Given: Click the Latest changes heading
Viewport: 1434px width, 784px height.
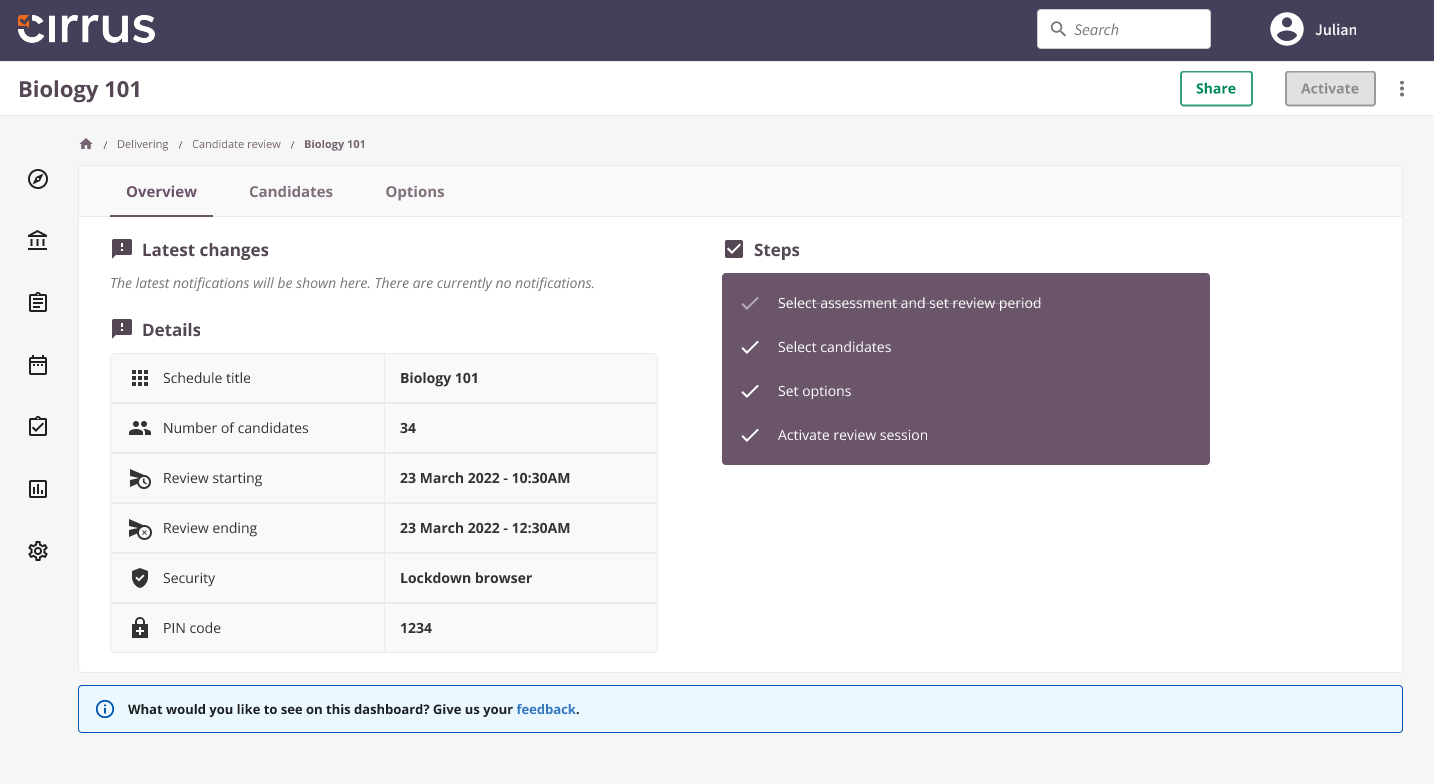Looking at the screenshot, I should coord(205,250).
